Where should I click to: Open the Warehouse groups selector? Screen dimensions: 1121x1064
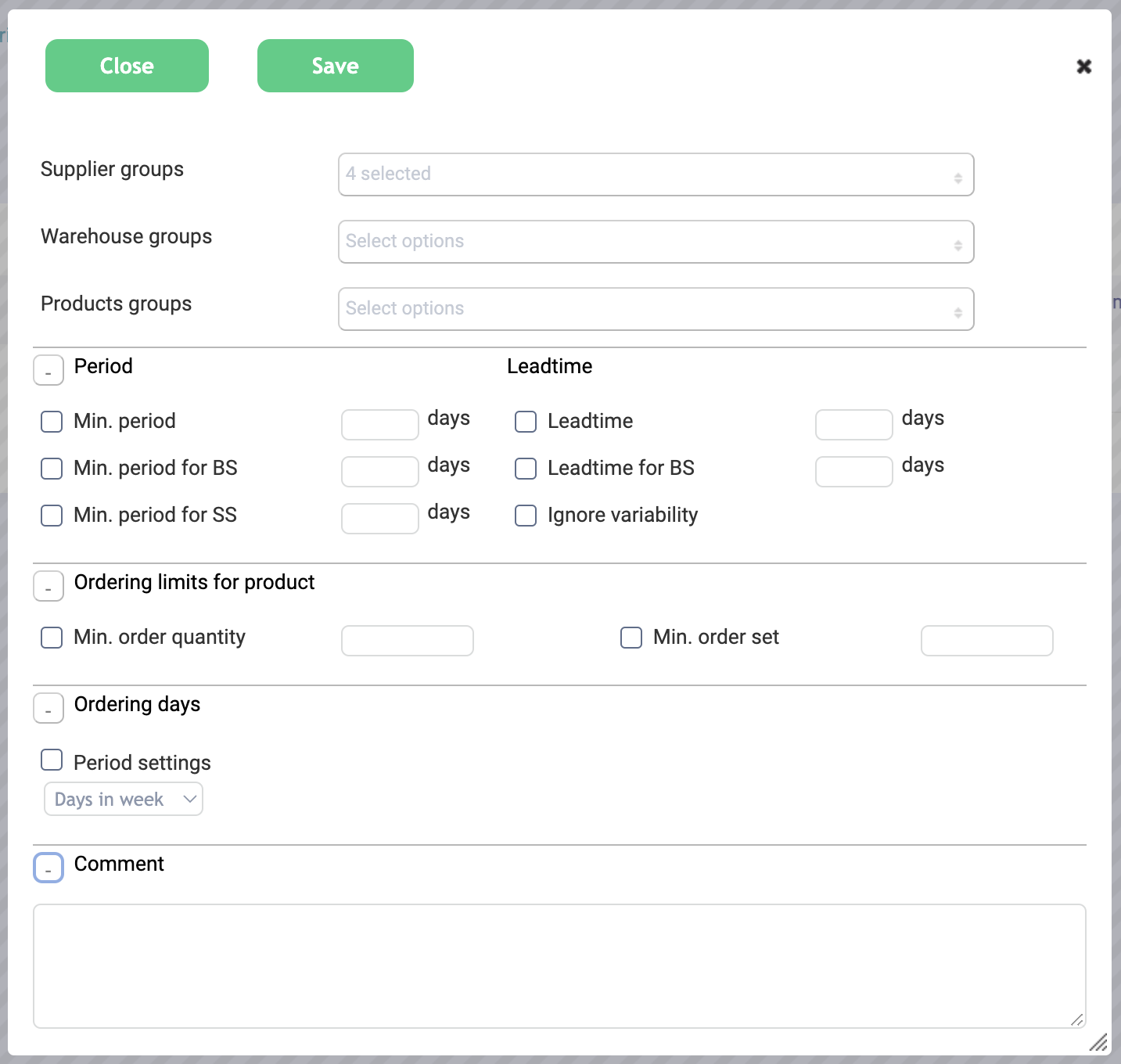(x=656, y=242)
